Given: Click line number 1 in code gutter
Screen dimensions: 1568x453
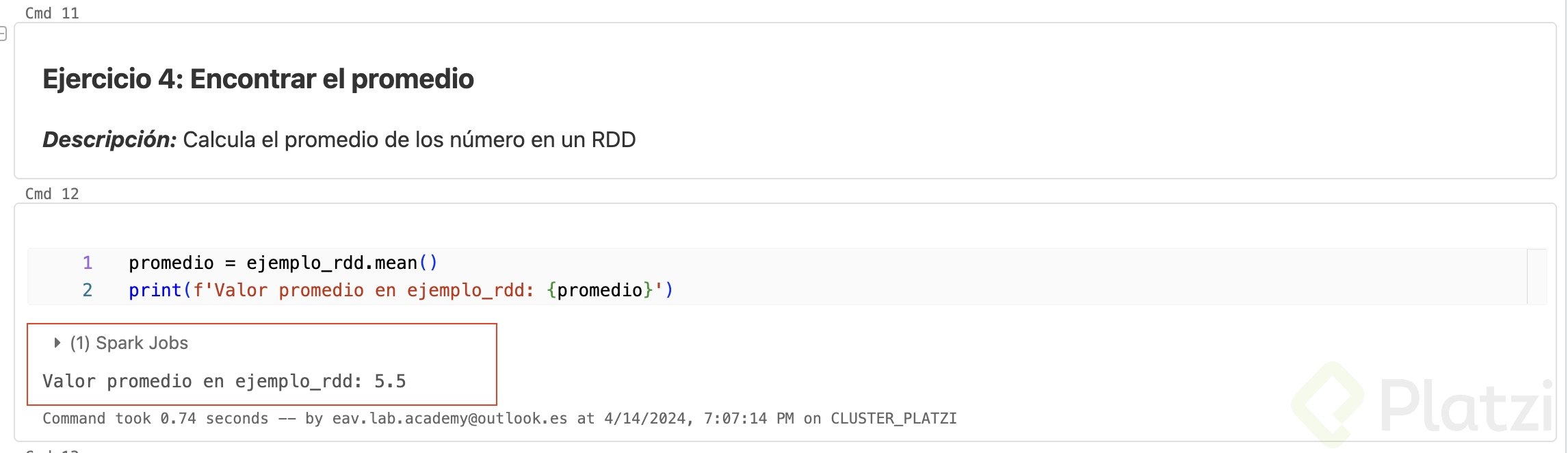Looking at the screenshot, I should point(87,263).
